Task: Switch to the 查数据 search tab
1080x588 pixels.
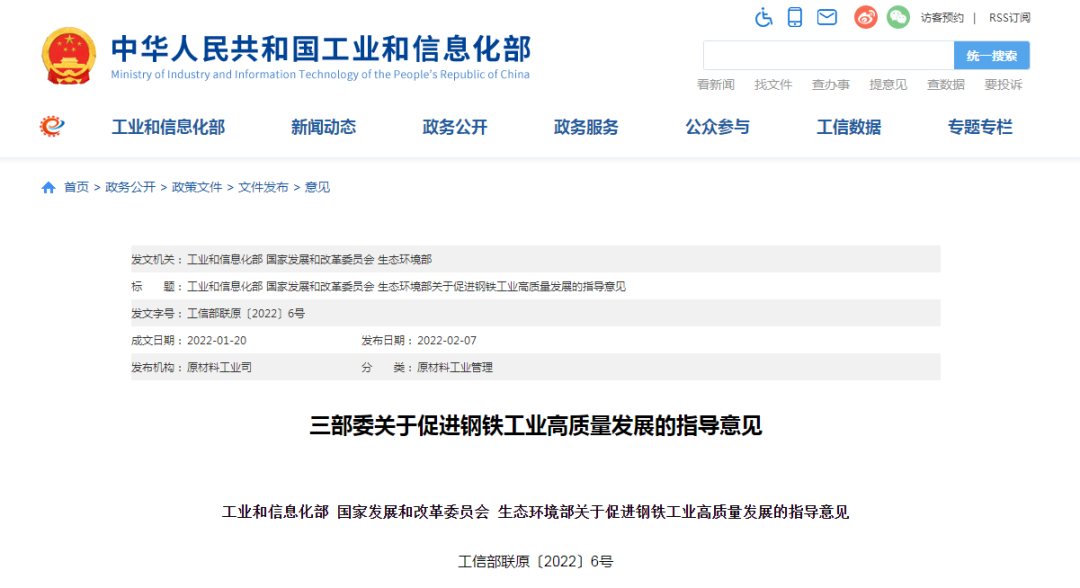Action: coord(946,85)
